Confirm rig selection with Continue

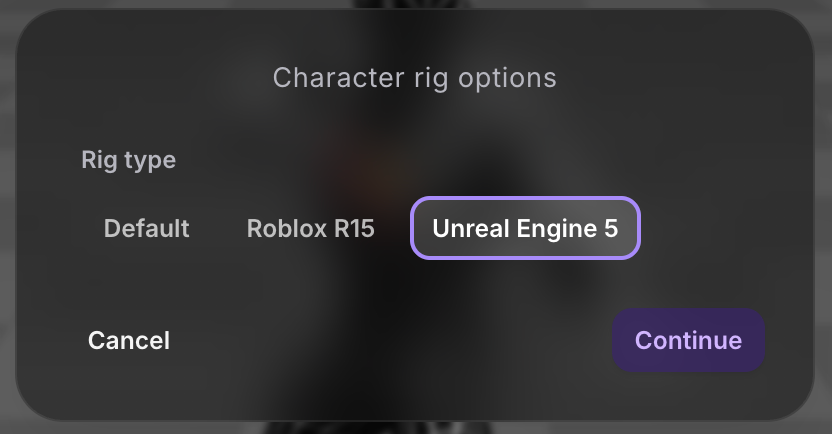pos(688,340)
